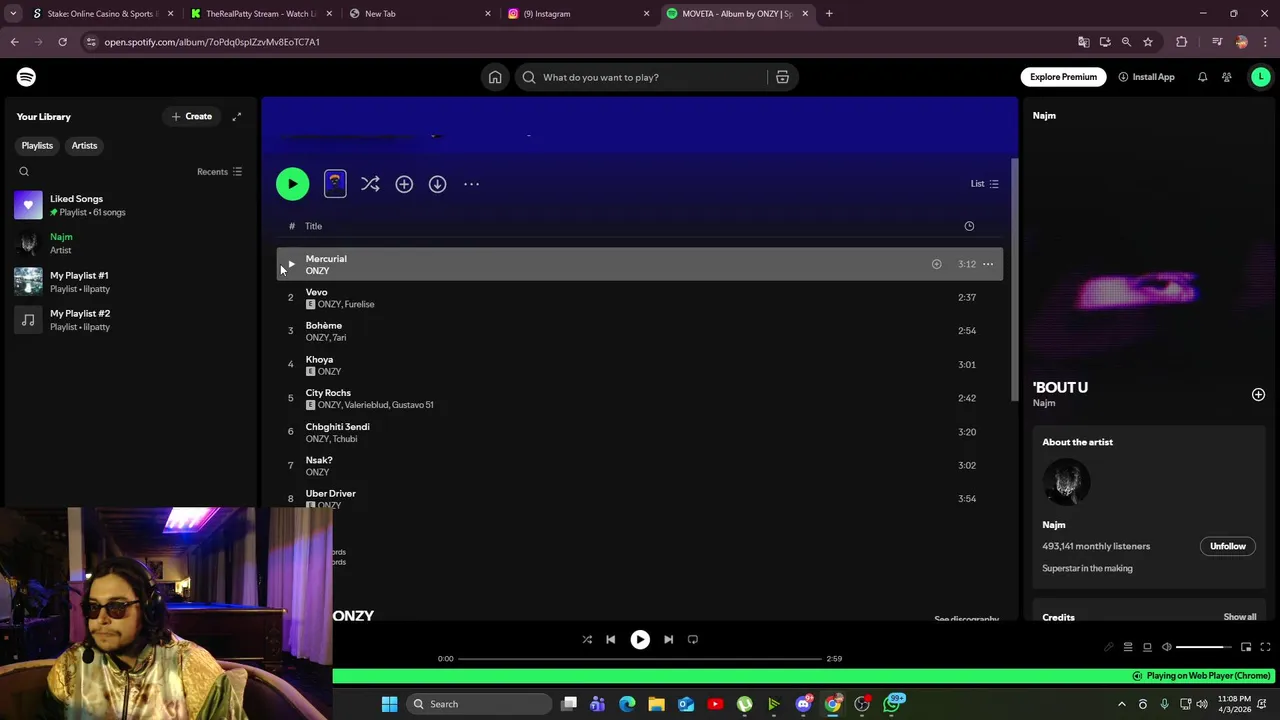This screenshot has height=720, width=1280.
Task: Open a new Chrome tab
Action: click(829, 14)
